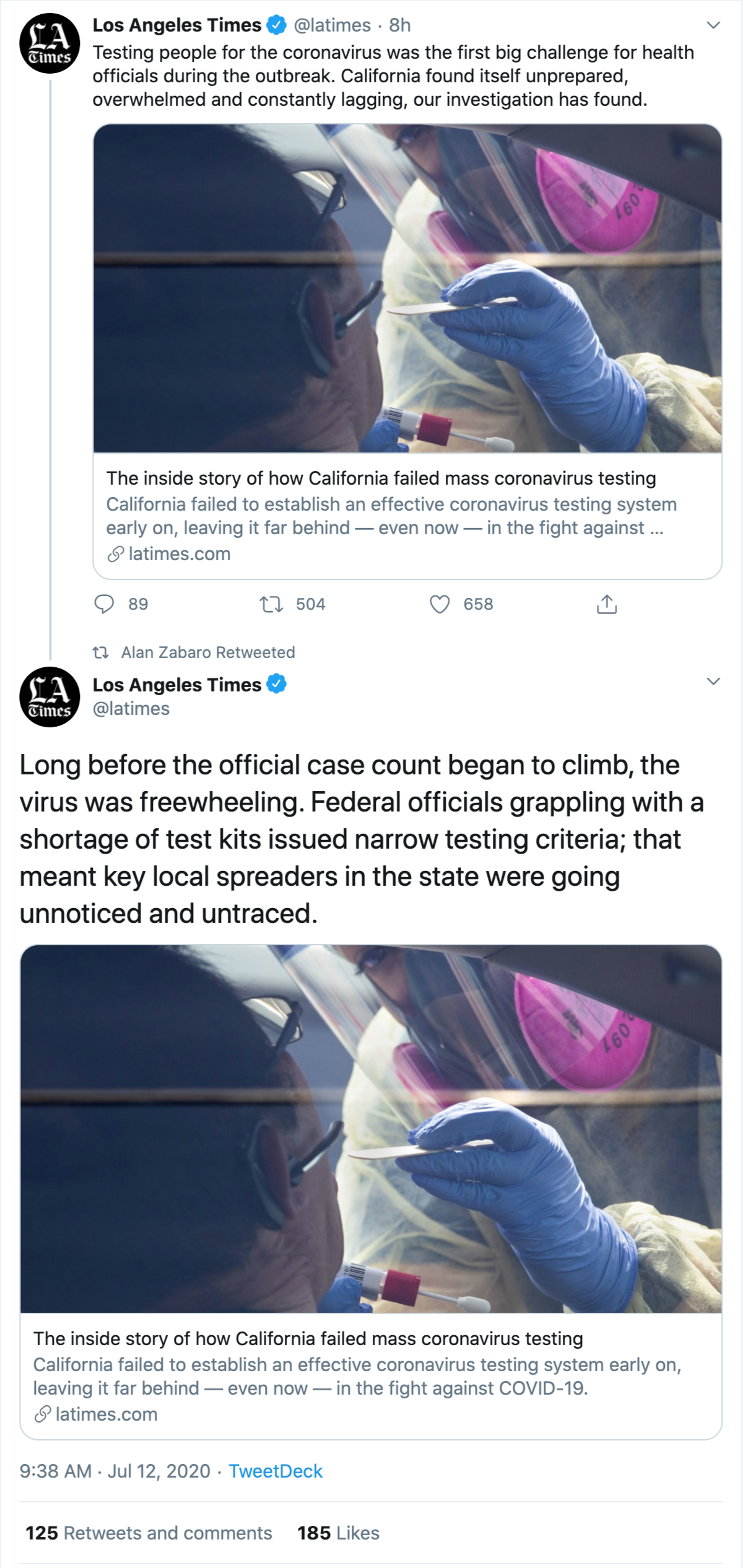Expand more options chevron on first tweet

(x=713, y=25)
